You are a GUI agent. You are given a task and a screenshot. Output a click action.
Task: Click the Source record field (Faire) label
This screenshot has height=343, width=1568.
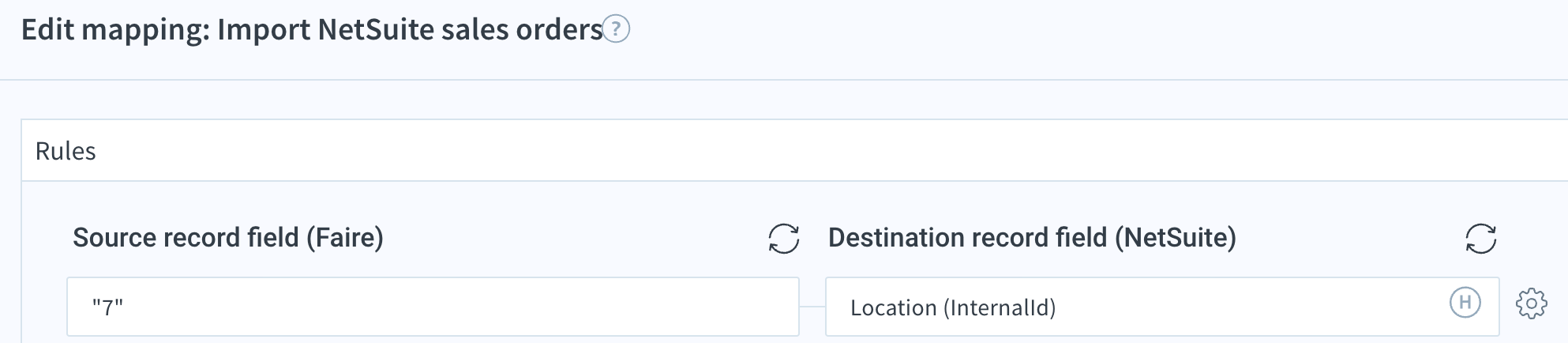click(x=228, y=237)
